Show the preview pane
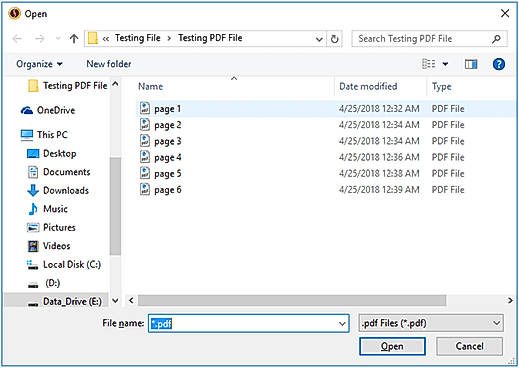 coord(471,64)
